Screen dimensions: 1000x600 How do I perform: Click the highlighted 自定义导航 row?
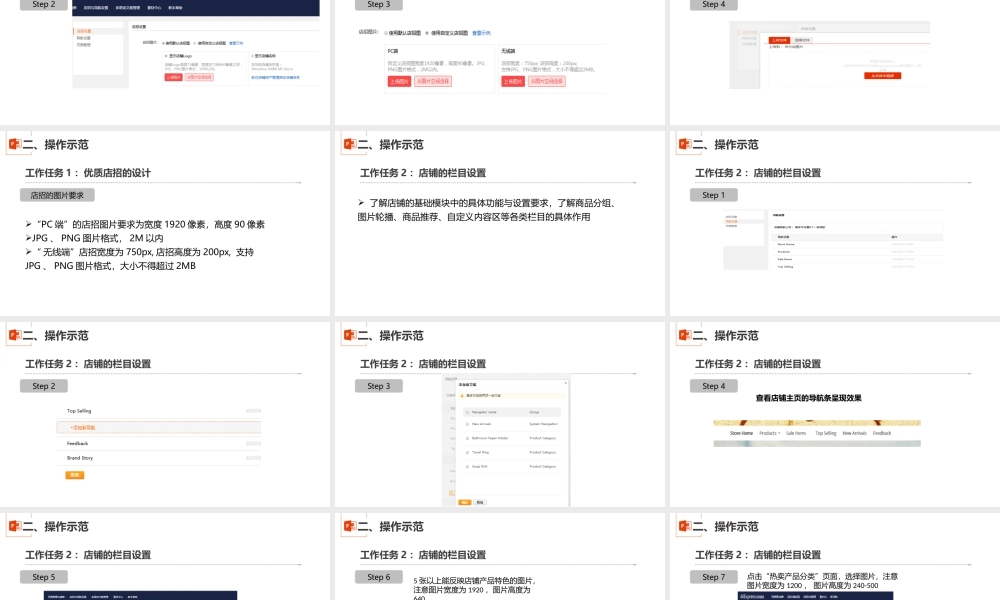tap(82, 428)
